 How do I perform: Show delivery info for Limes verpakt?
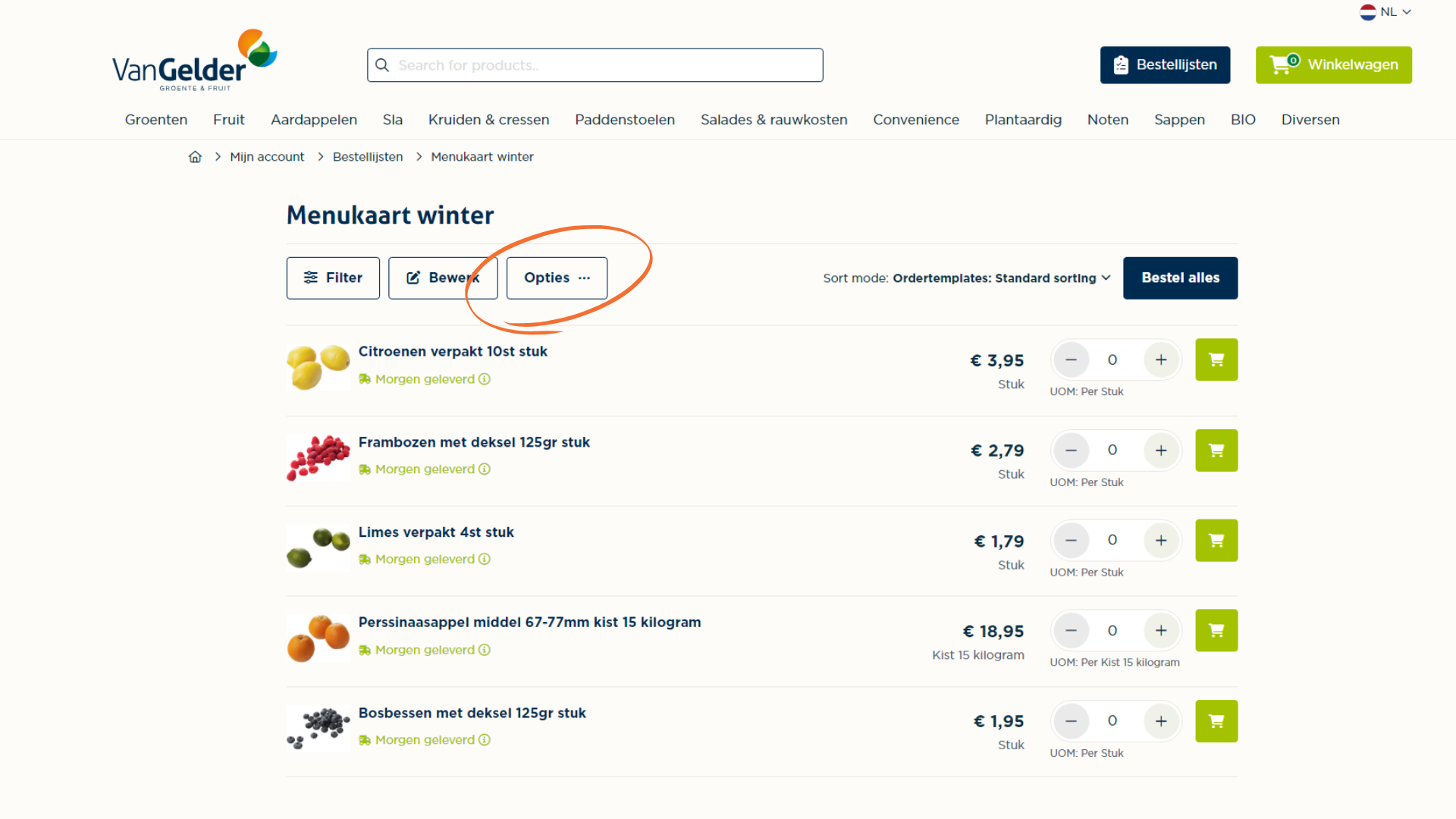point(485,559)
